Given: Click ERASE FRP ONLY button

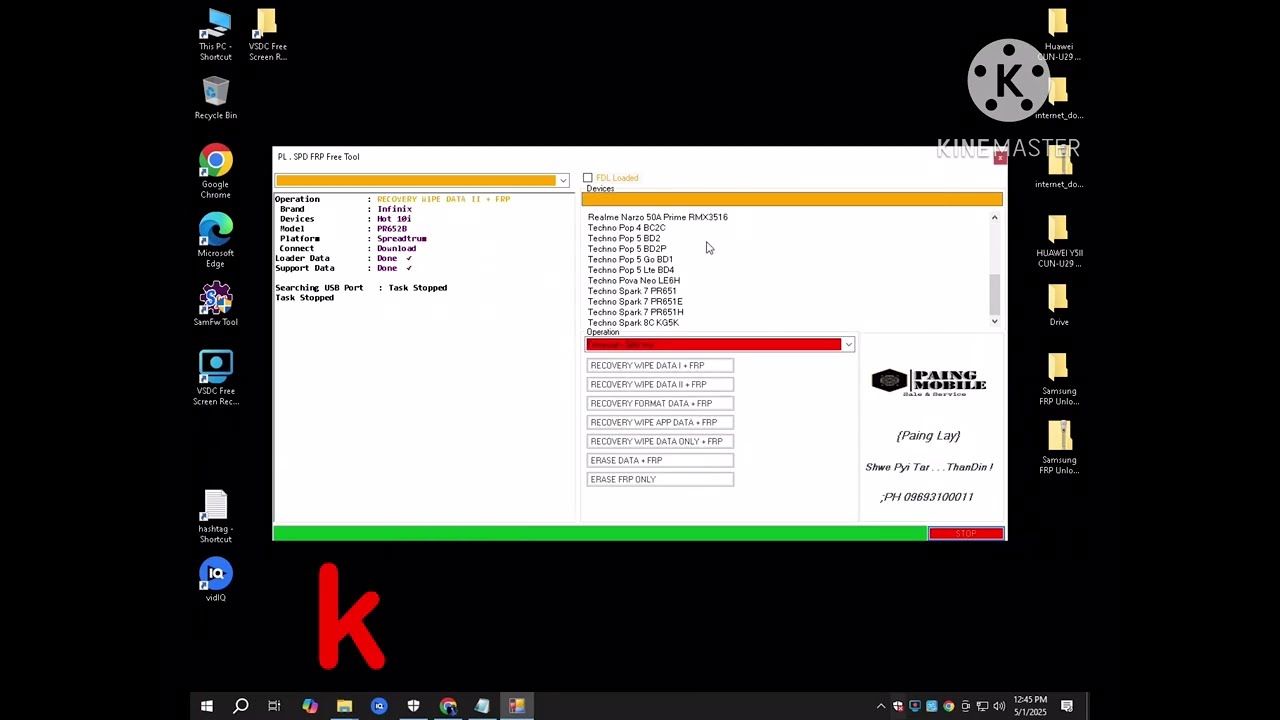Looking at the screenshot, I should pyautogui.click(x=660, y=479).
